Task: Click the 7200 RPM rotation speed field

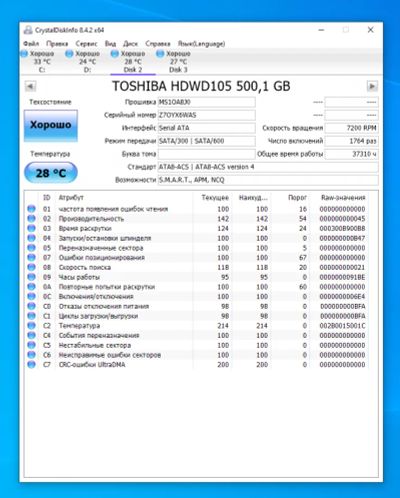Action: (351, 128)
